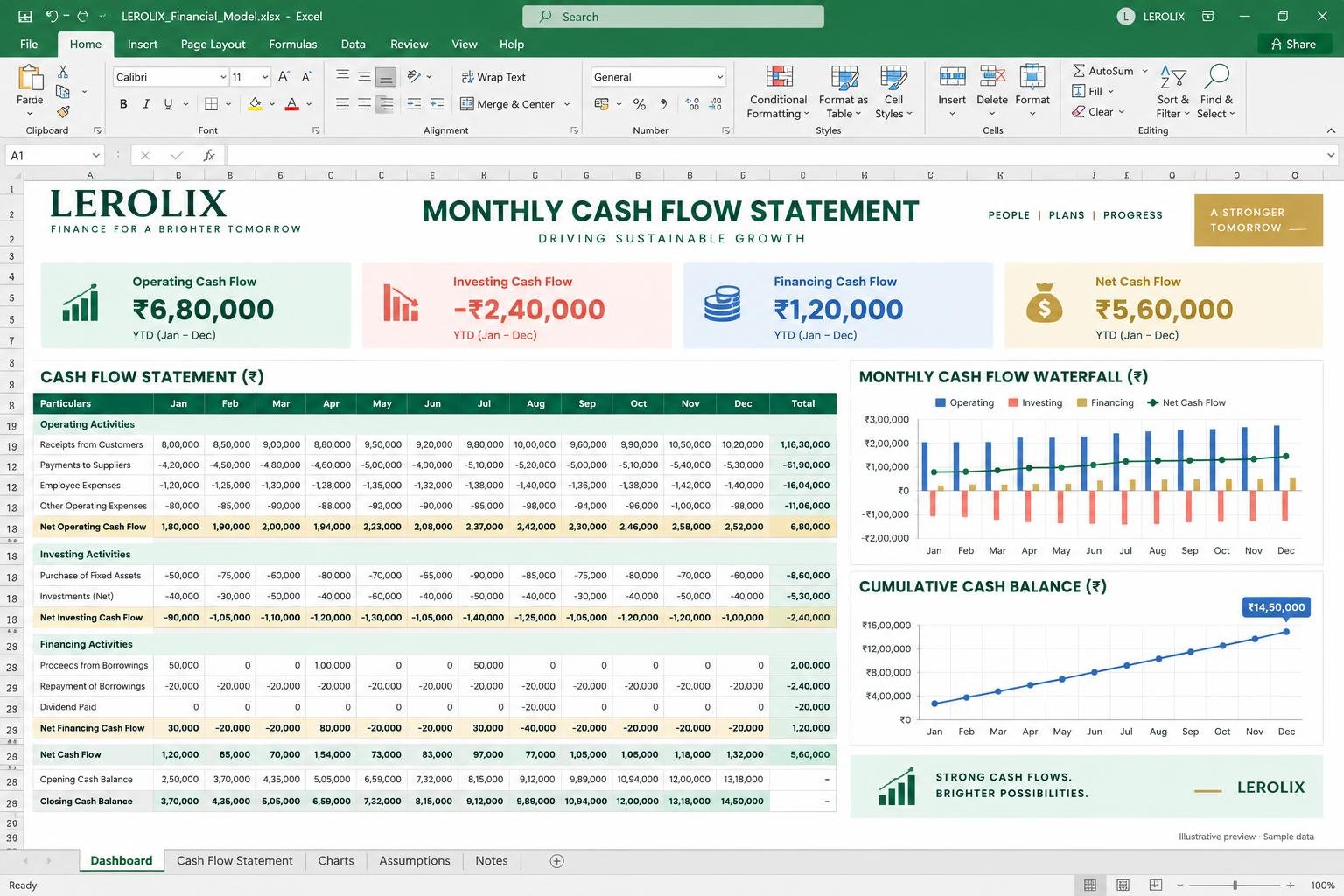
Task: Click the Insert Function fx icon
Action: tap(209, 155)
